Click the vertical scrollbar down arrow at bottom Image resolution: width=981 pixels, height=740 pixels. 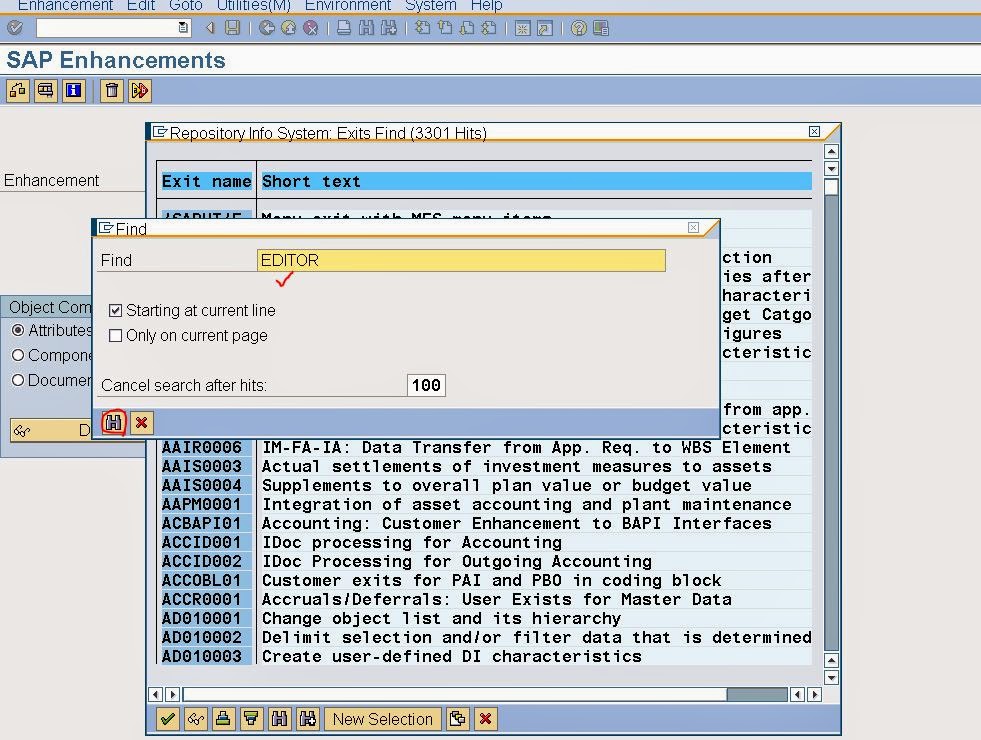coord(831,677)
